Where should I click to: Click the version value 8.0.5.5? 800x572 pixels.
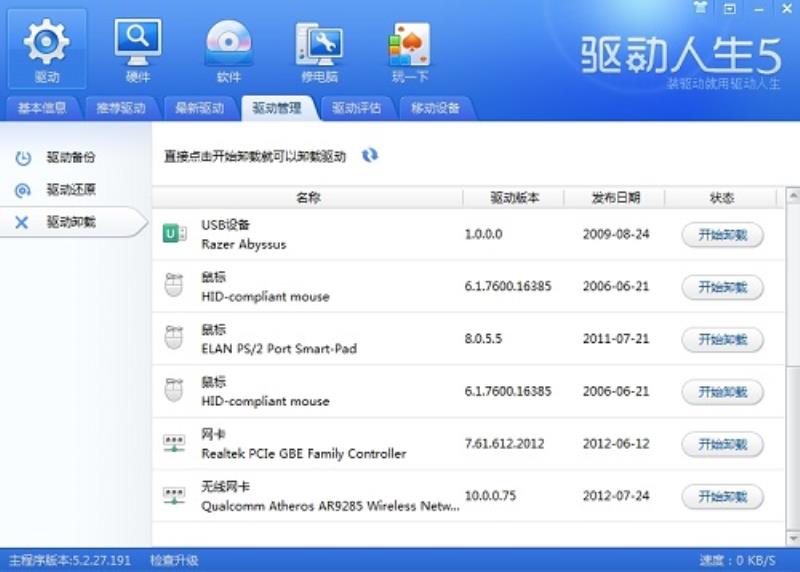coord(483,339)
